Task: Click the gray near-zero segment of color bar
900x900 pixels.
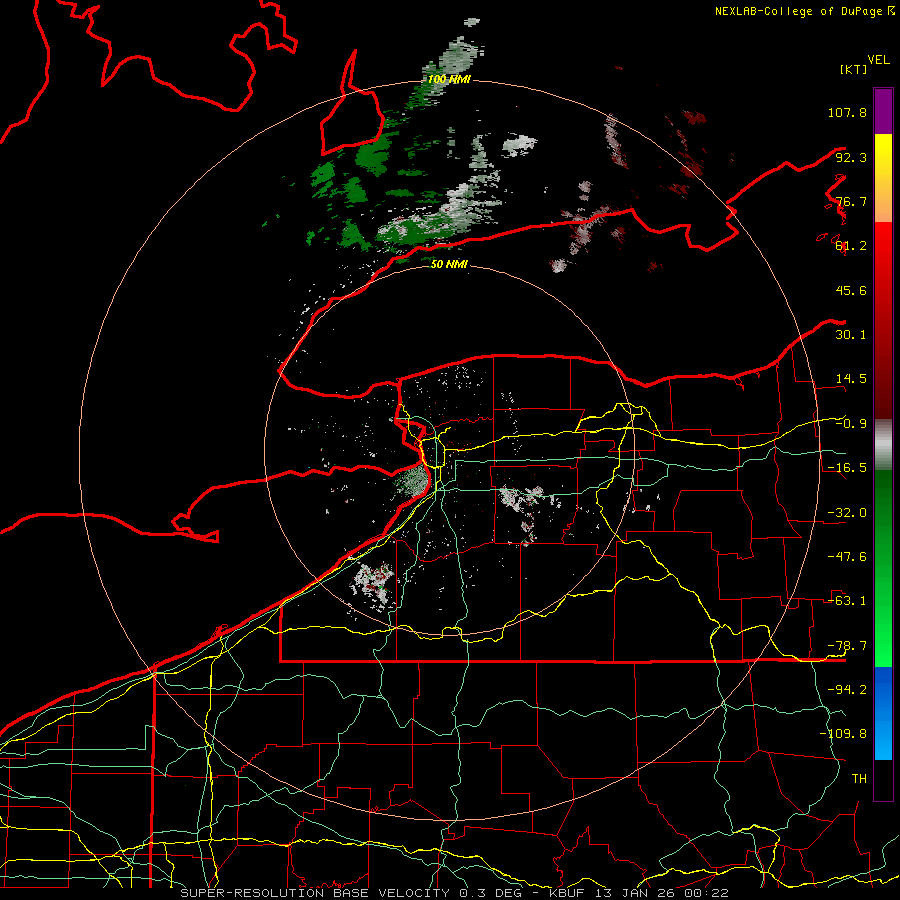Action: (x=883, y=445)
